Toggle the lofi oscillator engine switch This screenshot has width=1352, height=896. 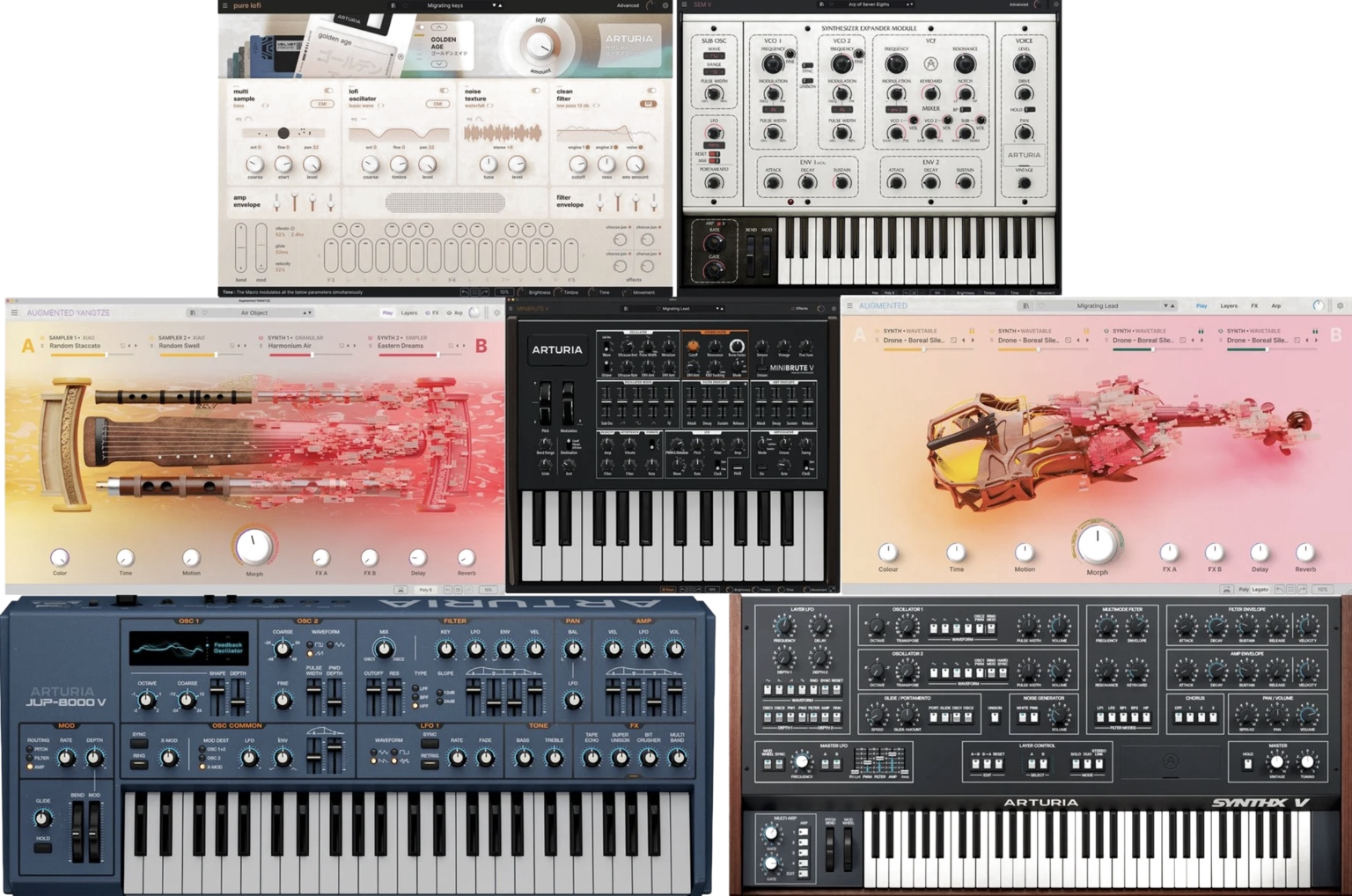[x=444, y=91]
